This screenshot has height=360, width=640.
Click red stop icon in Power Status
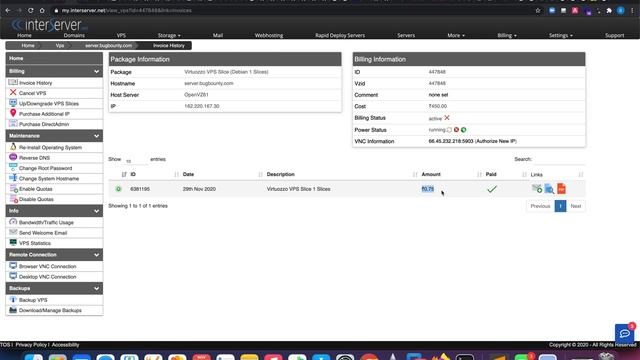[456, 130]
